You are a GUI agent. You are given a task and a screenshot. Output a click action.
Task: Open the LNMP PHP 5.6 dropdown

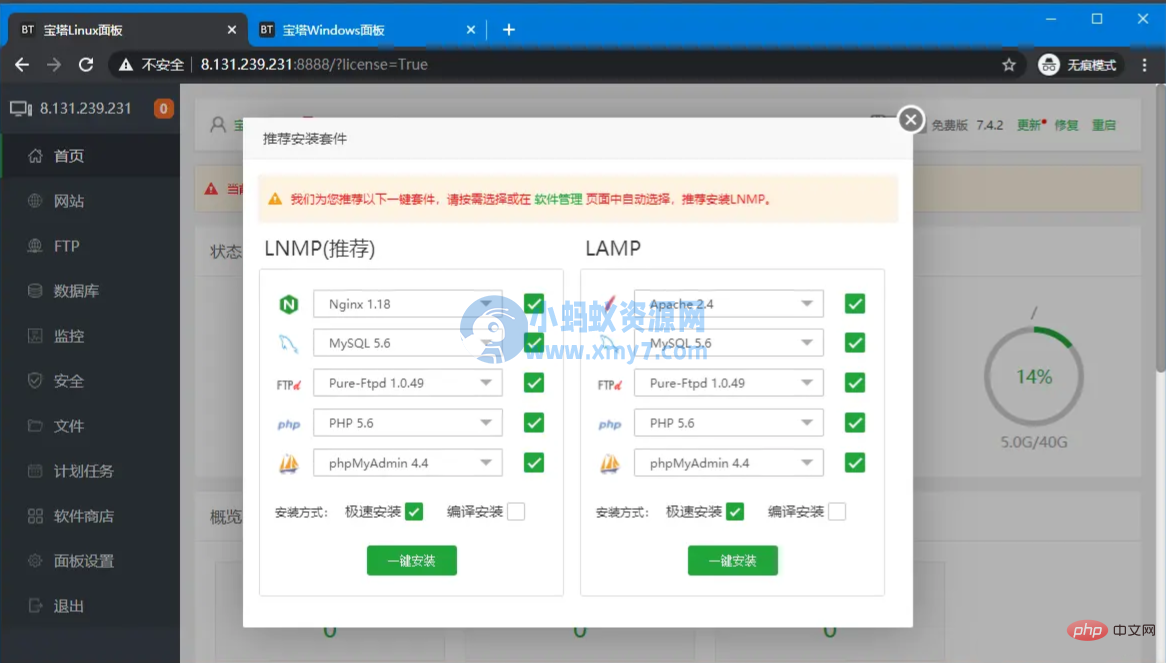click(x=408, y=423)
